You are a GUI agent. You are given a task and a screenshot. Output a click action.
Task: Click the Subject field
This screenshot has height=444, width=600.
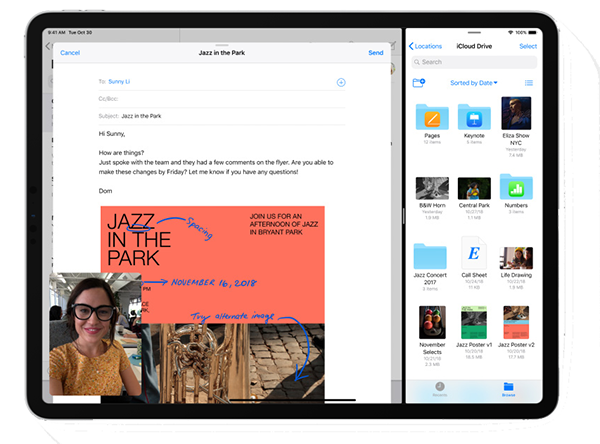(x=222, y=116)
